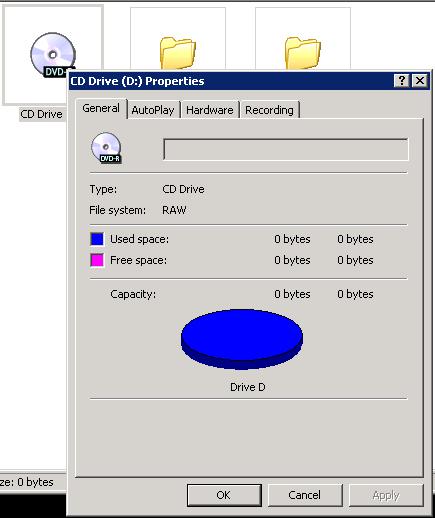Click the magenta Free space color swatch

(97, 260)
